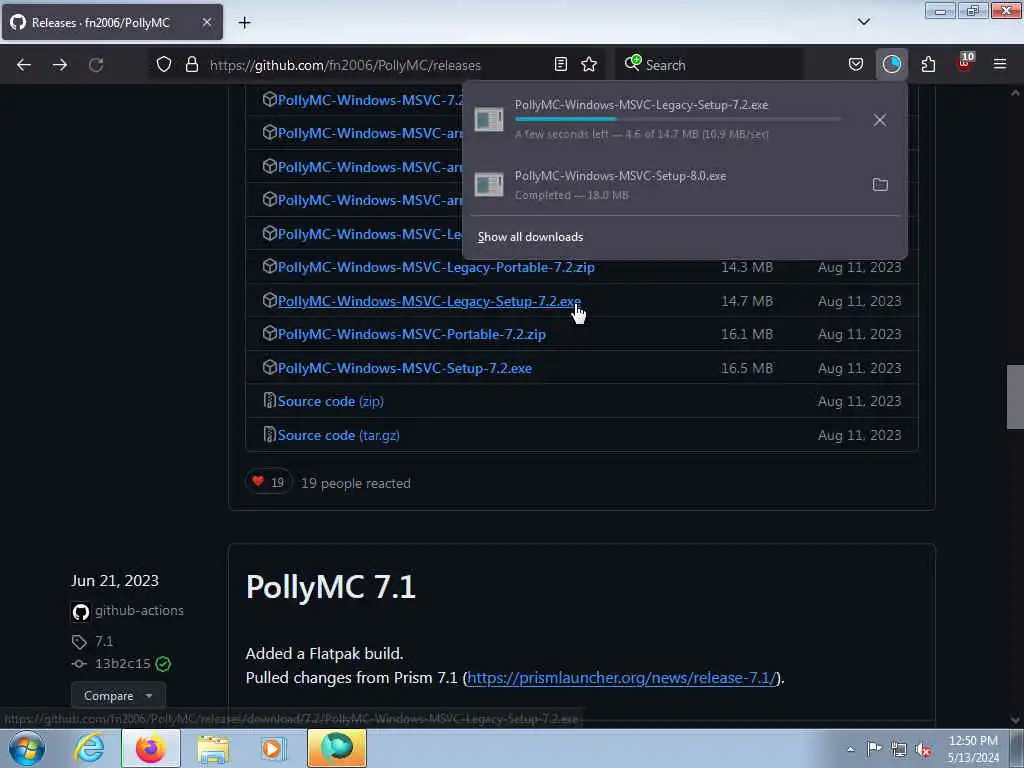Click the site padlock security icon
This screenshot has width=1024, height=768.
coord(191,65)
